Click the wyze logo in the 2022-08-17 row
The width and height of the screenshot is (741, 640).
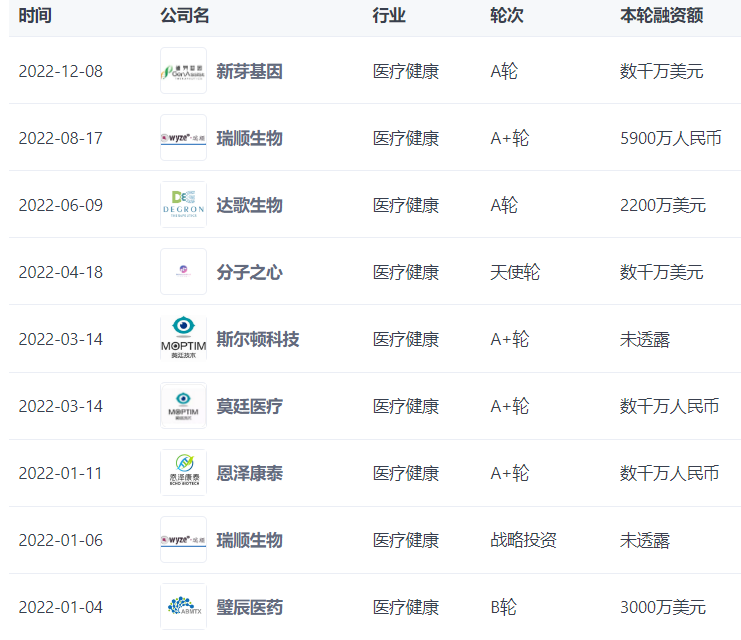[x=183, y=138]
